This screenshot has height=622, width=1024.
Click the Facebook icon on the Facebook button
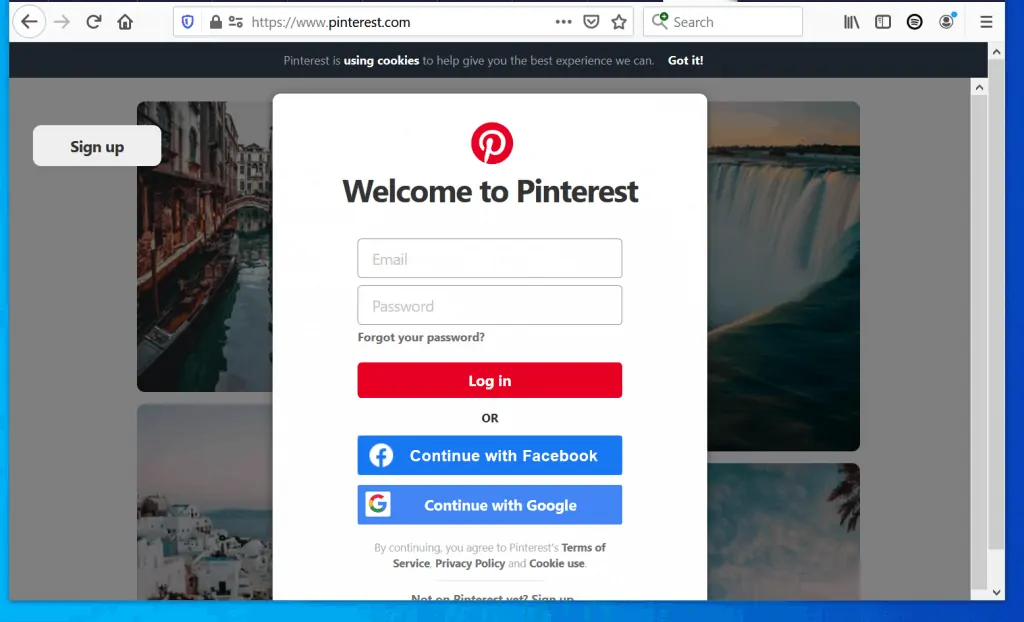point(380,455)
